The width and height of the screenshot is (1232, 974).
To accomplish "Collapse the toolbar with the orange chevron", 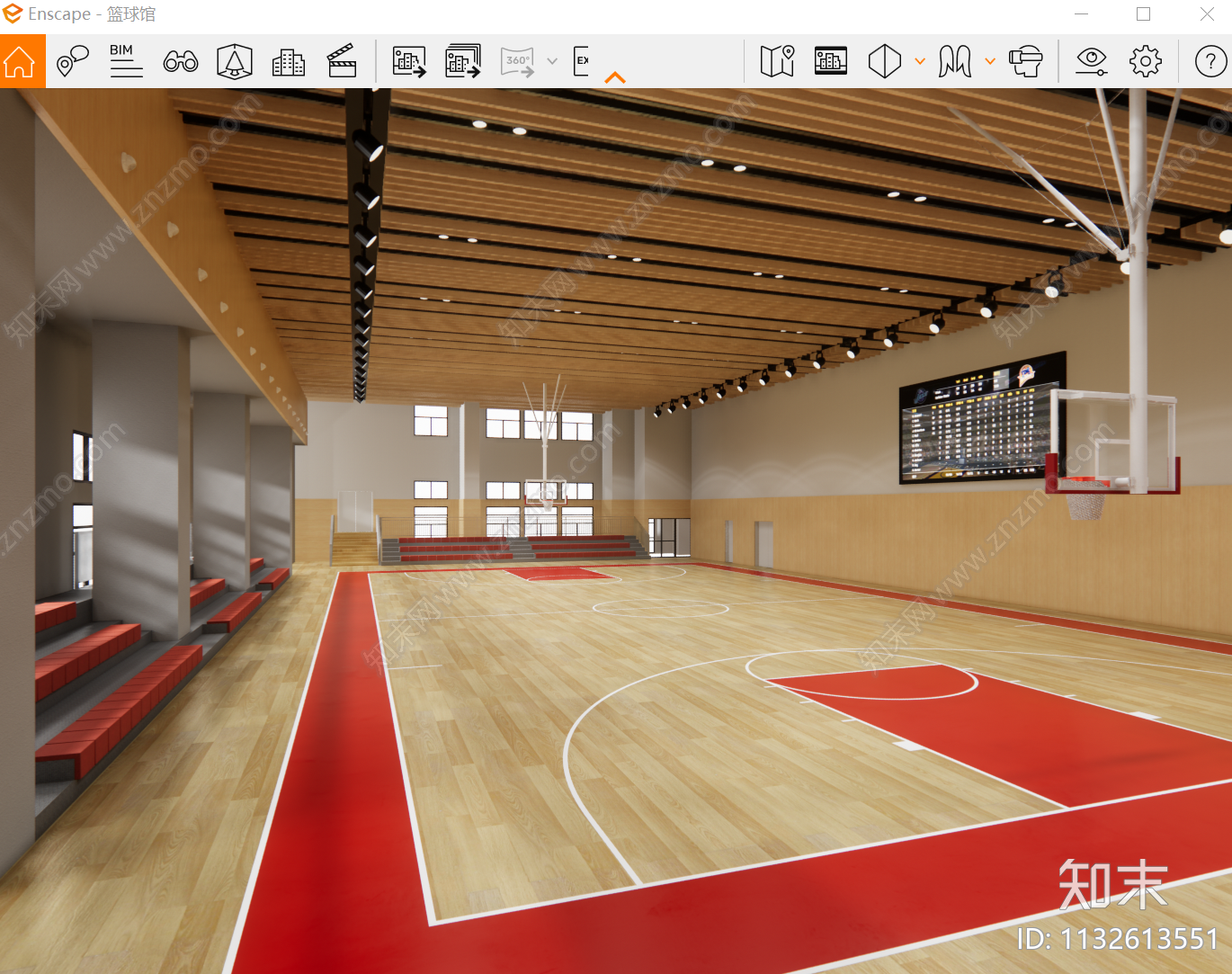I will (615, 78).
